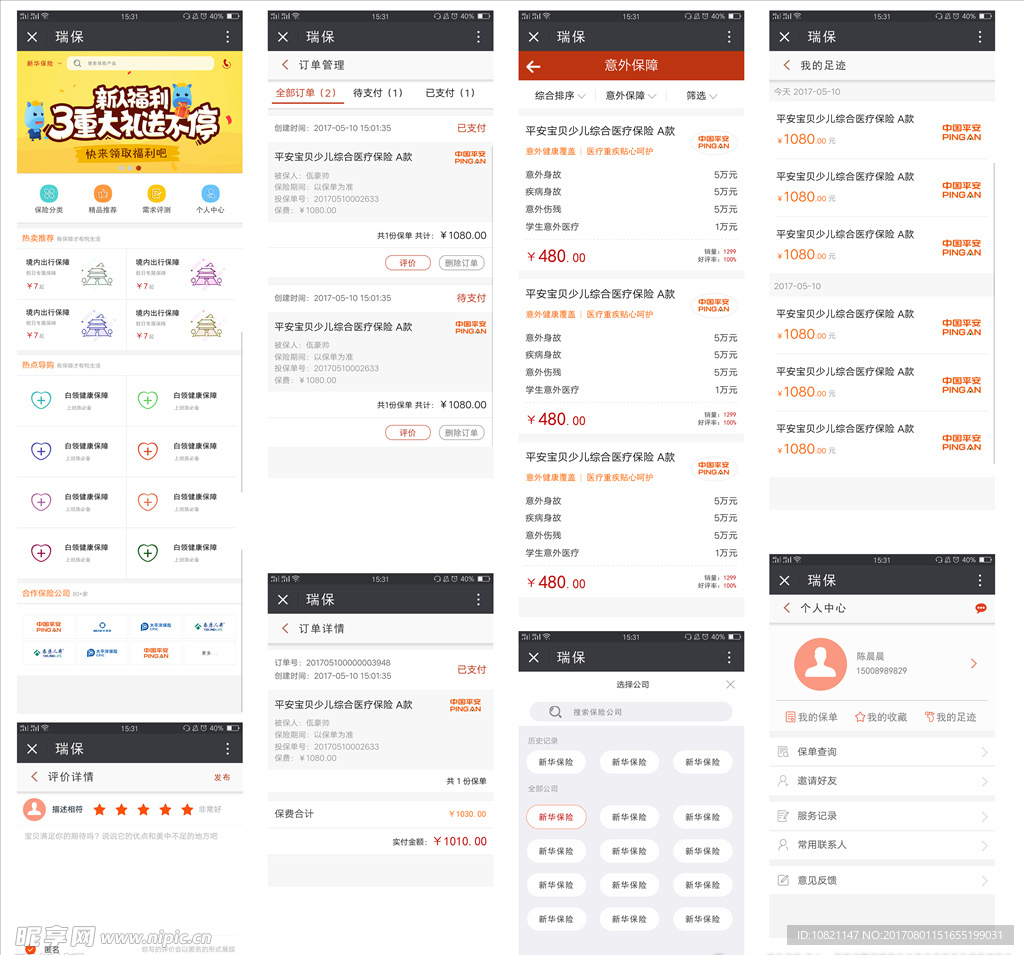Select the orange-outlined 新华保险 company chip

coord(556,817)
